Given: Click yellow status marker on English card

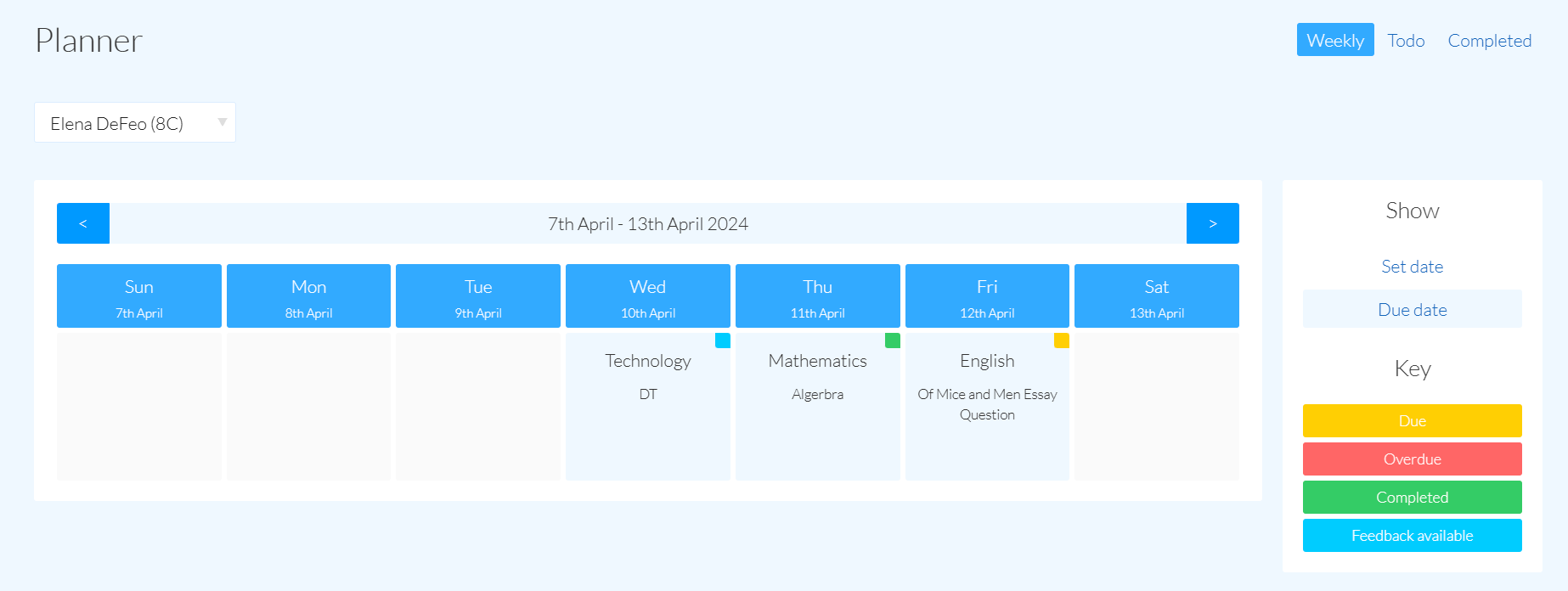Looking at the screenshot, I should tap(1062, 341).
